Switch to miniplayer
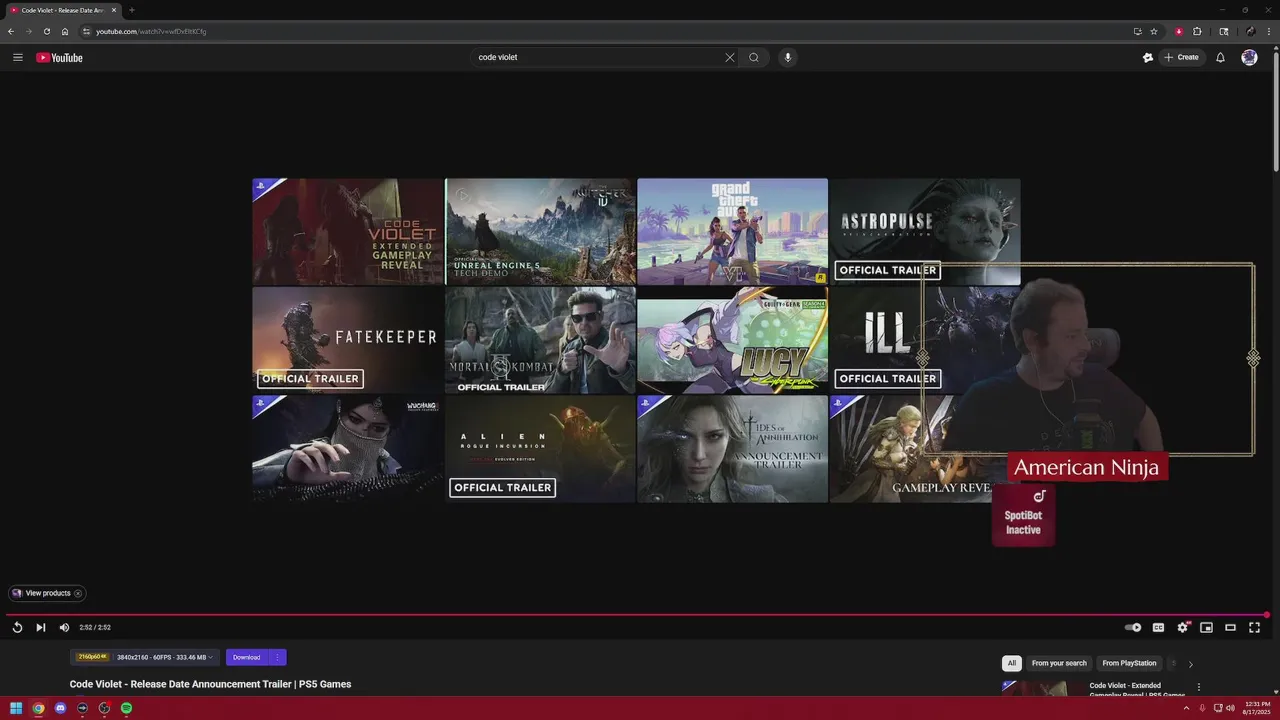 [x=1206, y=627]
